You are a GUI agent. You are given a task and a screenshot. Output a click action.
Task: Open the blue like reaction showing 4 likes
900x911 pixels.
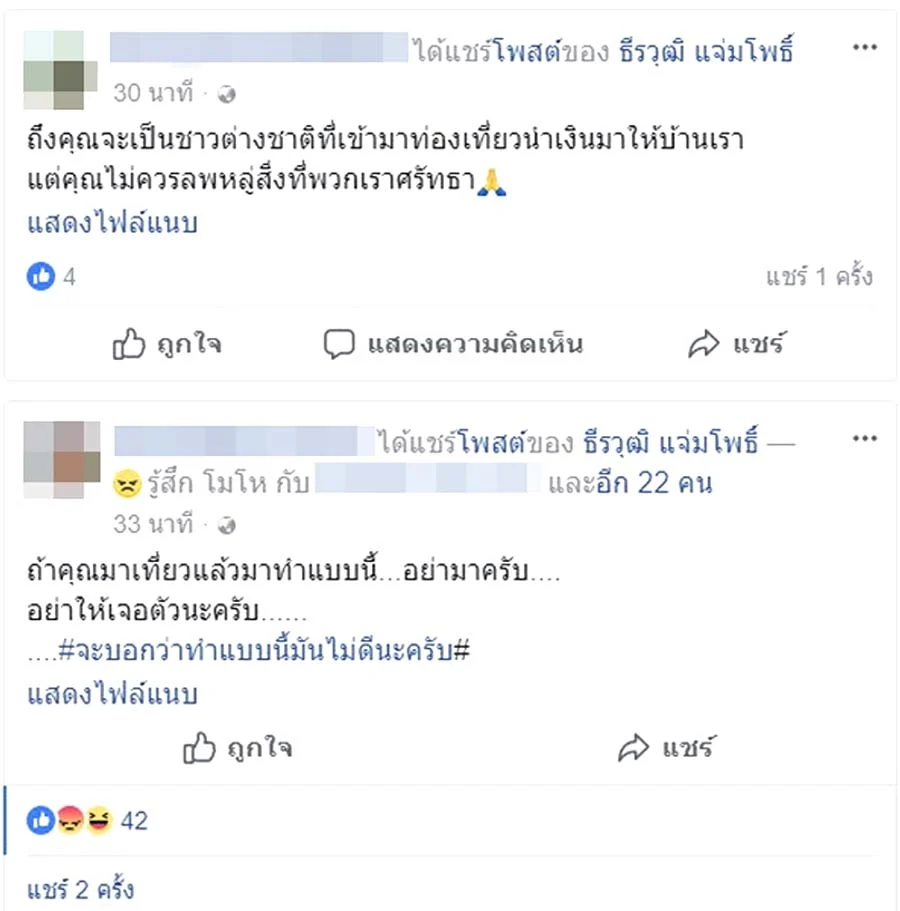(x=41, y=276)
